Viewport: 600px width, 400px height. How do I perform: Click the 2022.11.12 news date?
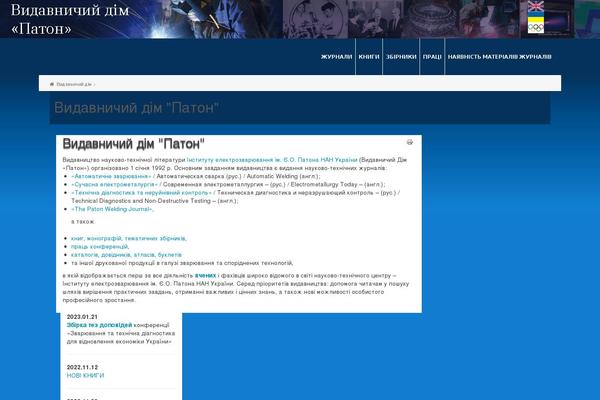tap(82, 367)
